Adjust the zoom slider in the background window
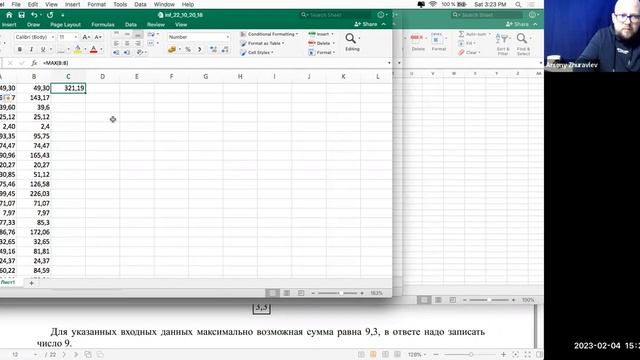The height and width of the screenshot is (360, 640). [x=489, y=300]
